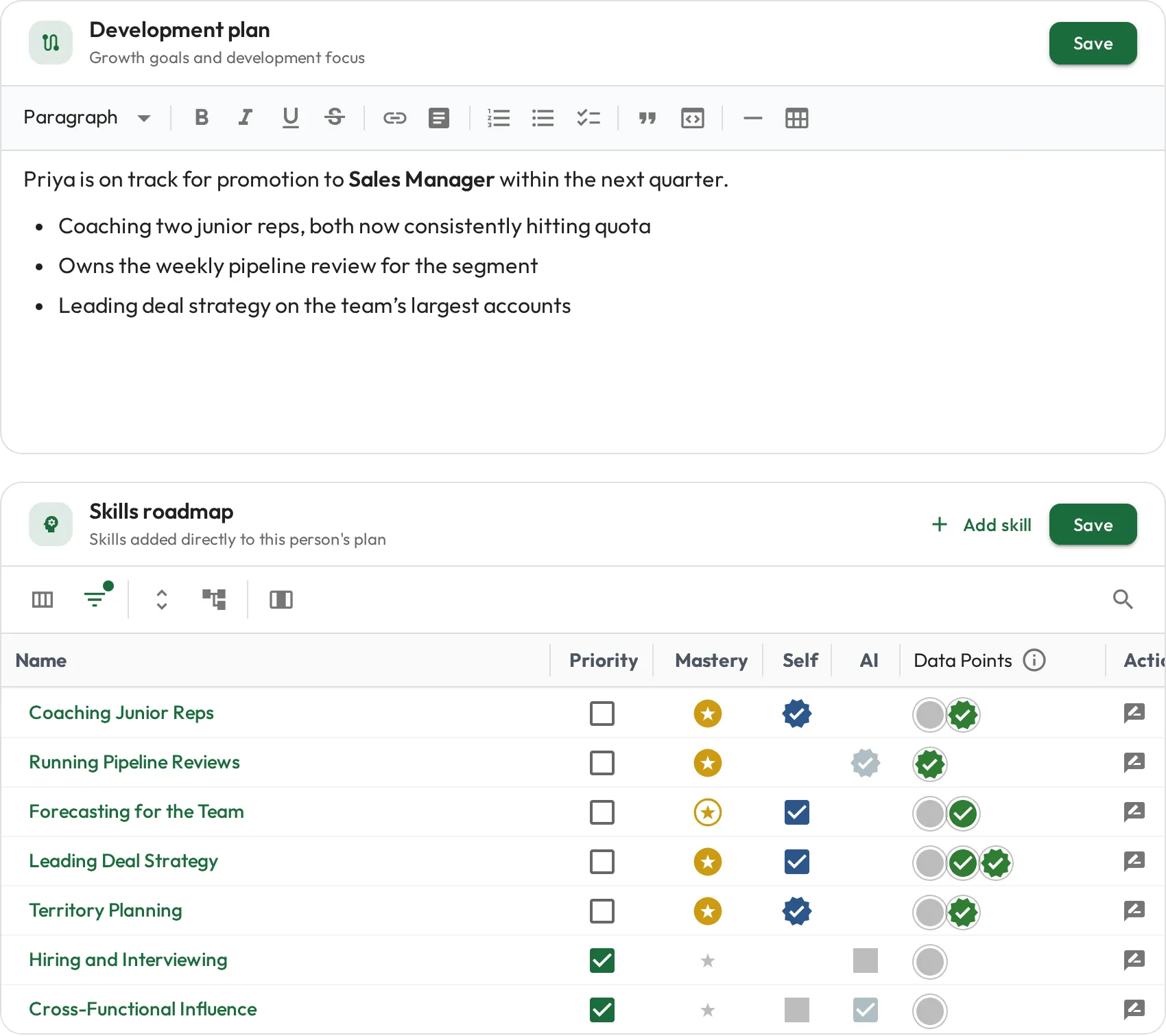The height and width of the screenshot is (1036, 1166).
Task: Save the Development plan
Action: (x=1093, y=43)
